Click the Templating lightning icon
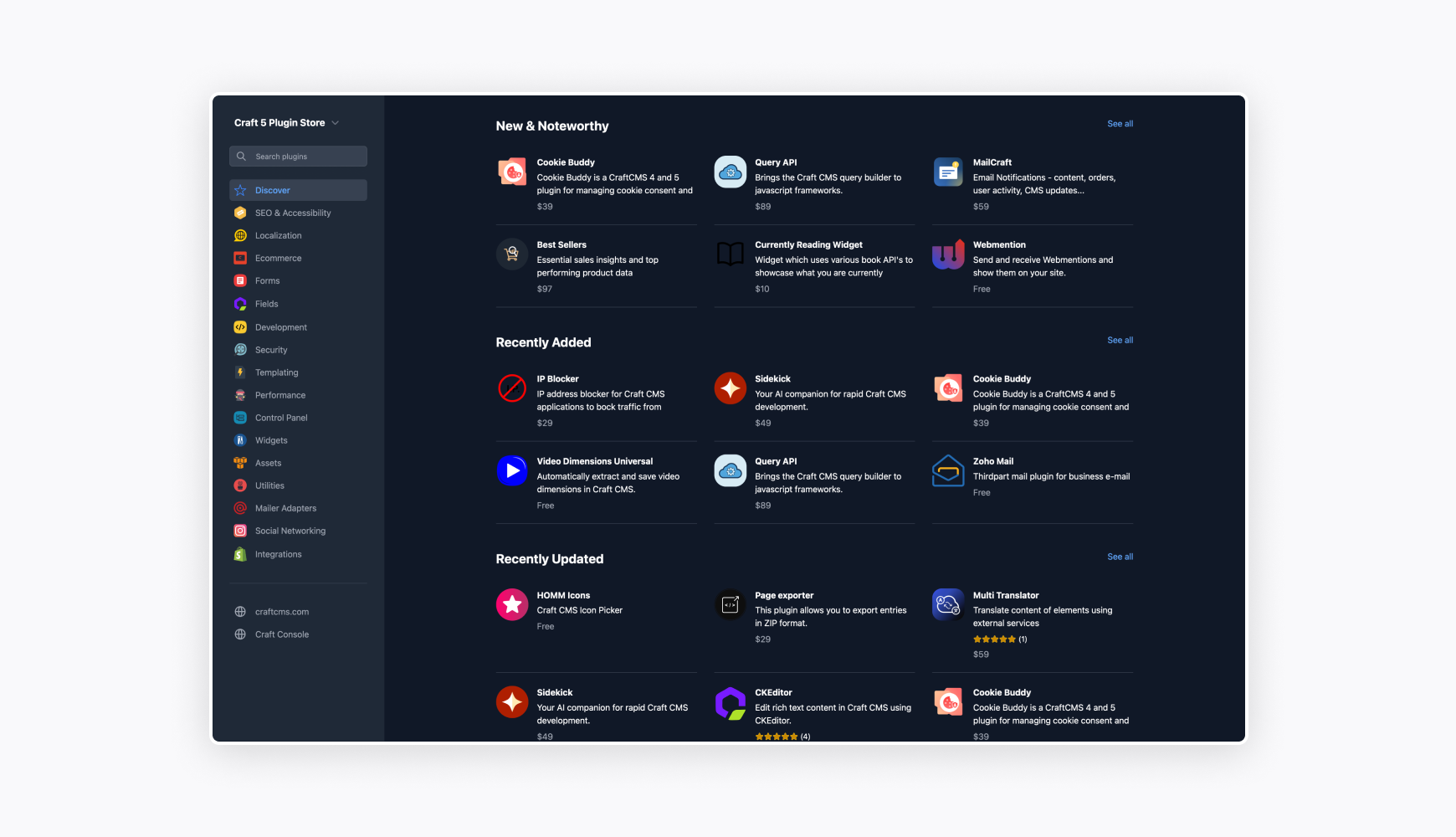1456x837 pixels. 240,372
